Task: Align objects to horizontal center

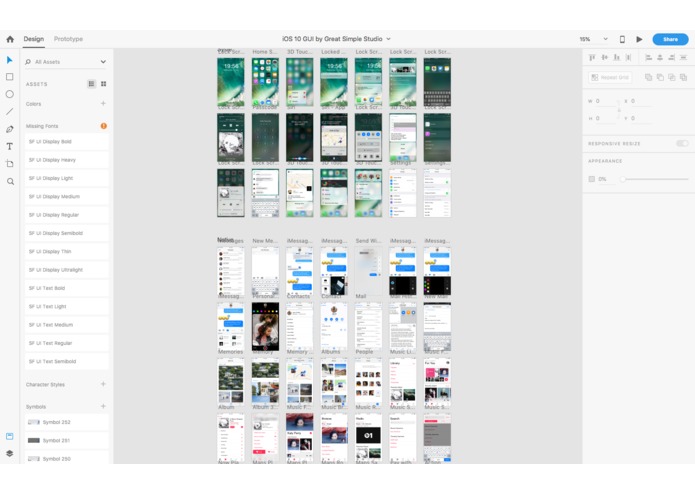Action: [x=660, y=58]
